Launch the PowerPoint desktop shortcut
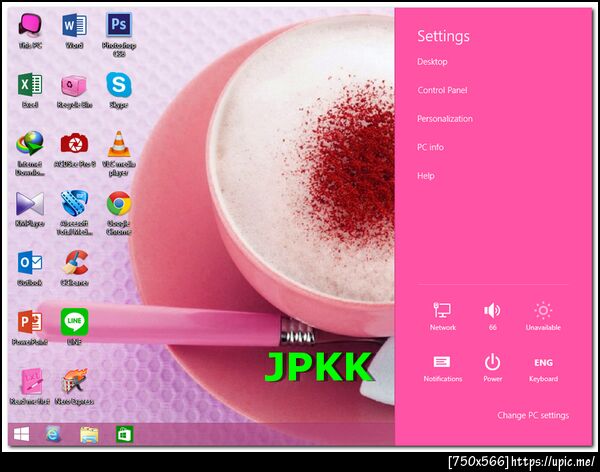This screenshot has width=600, height=472. pyautogui.click(x=30, y=327)
